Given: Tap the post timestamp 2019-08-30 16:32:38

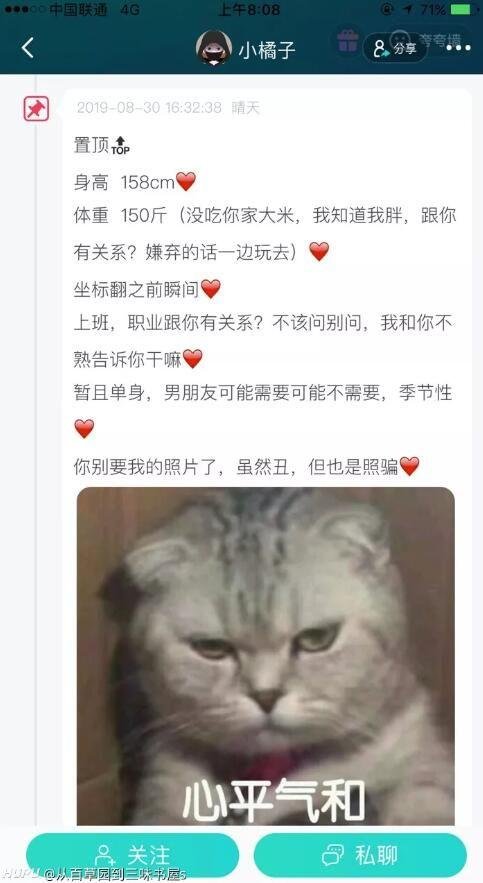Looking at the screenshot, I should (149, 108).
